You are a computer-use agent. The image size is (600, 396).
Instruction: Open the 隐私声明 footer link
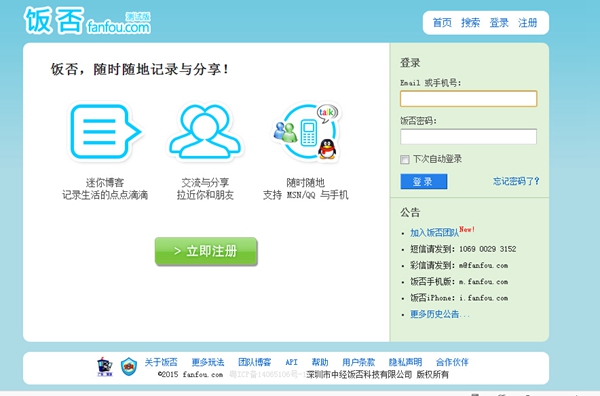[x=405, y=362]
